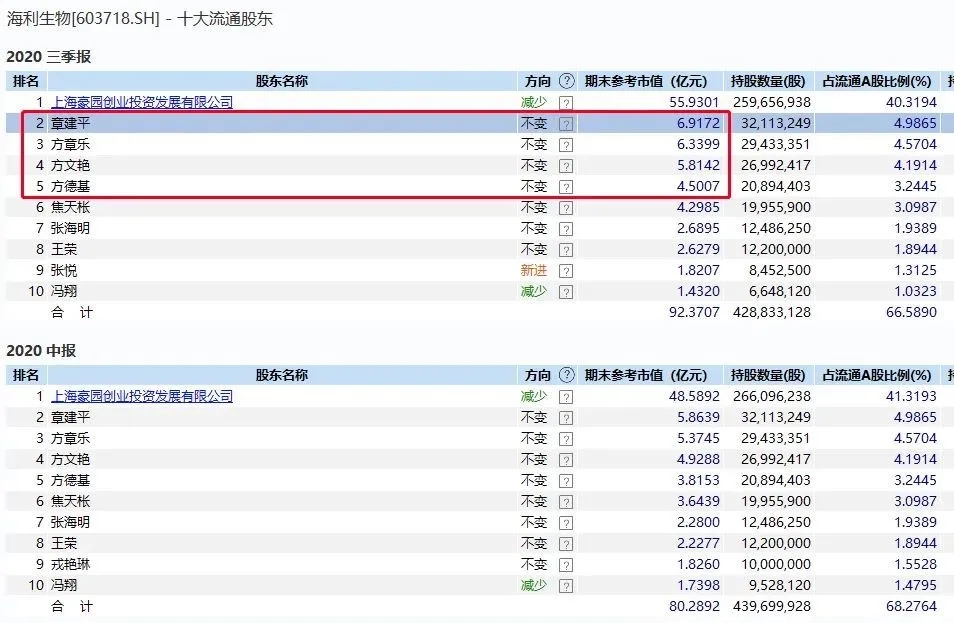The height and width of the screenshot is (623, 954).
Task: Select 方文艳 name in 三季报 table
Action: point(71,165)
